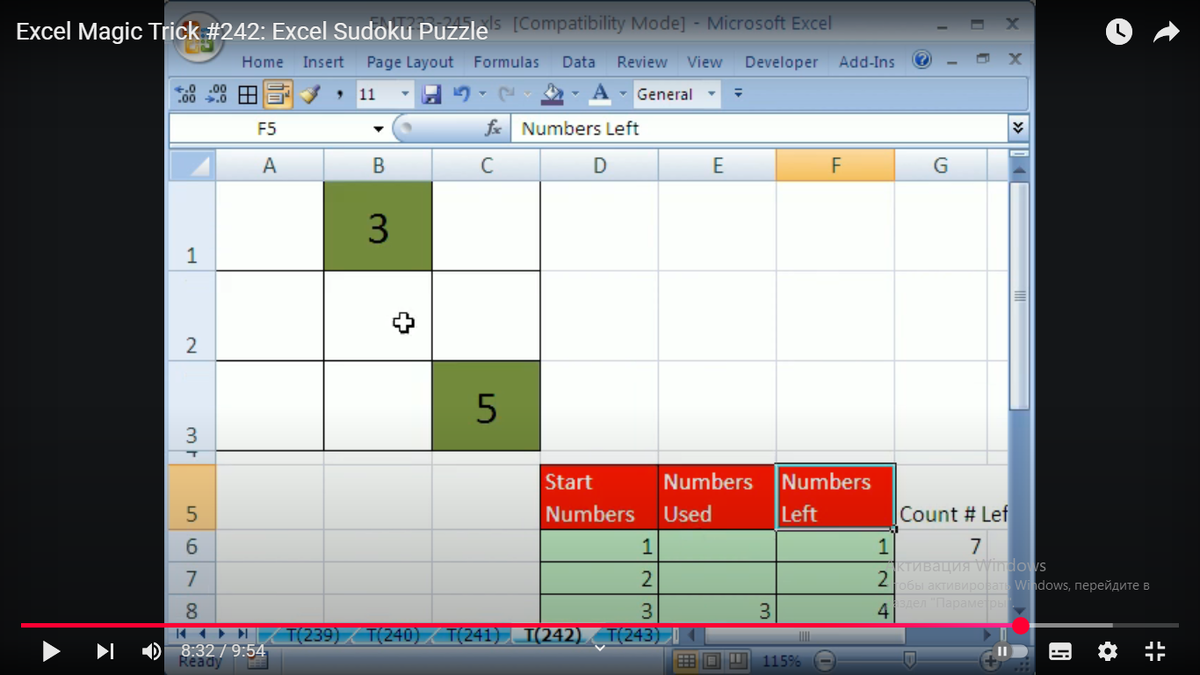
Task: Switch to sheet tab T(239)
Action: (313, 635)
